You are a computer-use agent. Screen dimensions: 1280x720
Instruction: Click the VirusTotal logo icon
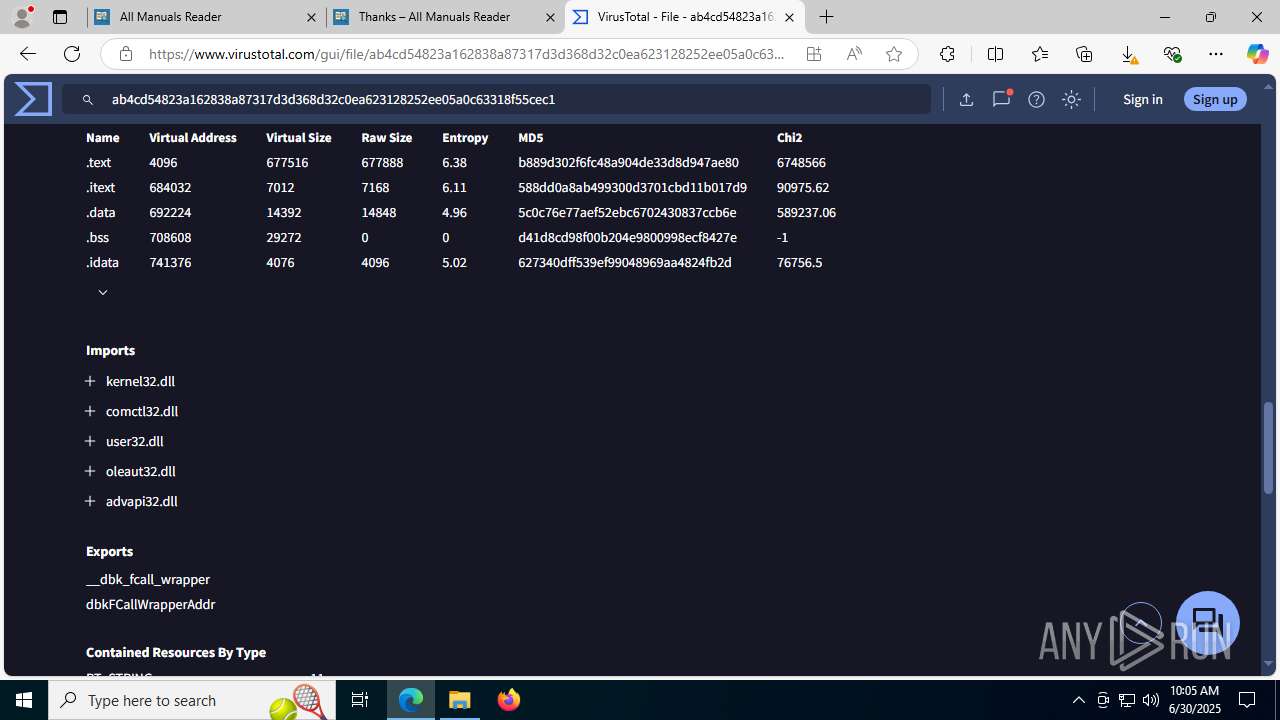[33, 99]
